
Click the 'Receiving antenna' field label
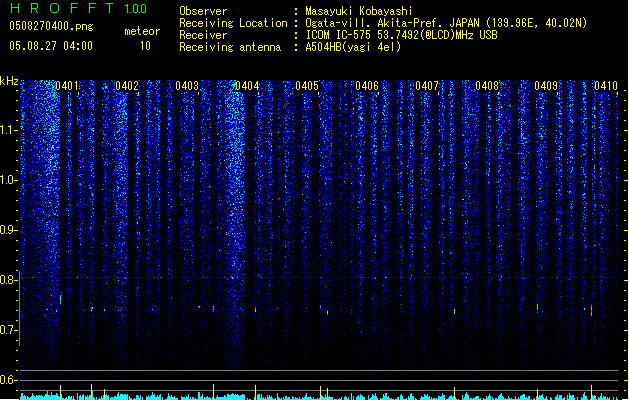[x=230, y=47]
